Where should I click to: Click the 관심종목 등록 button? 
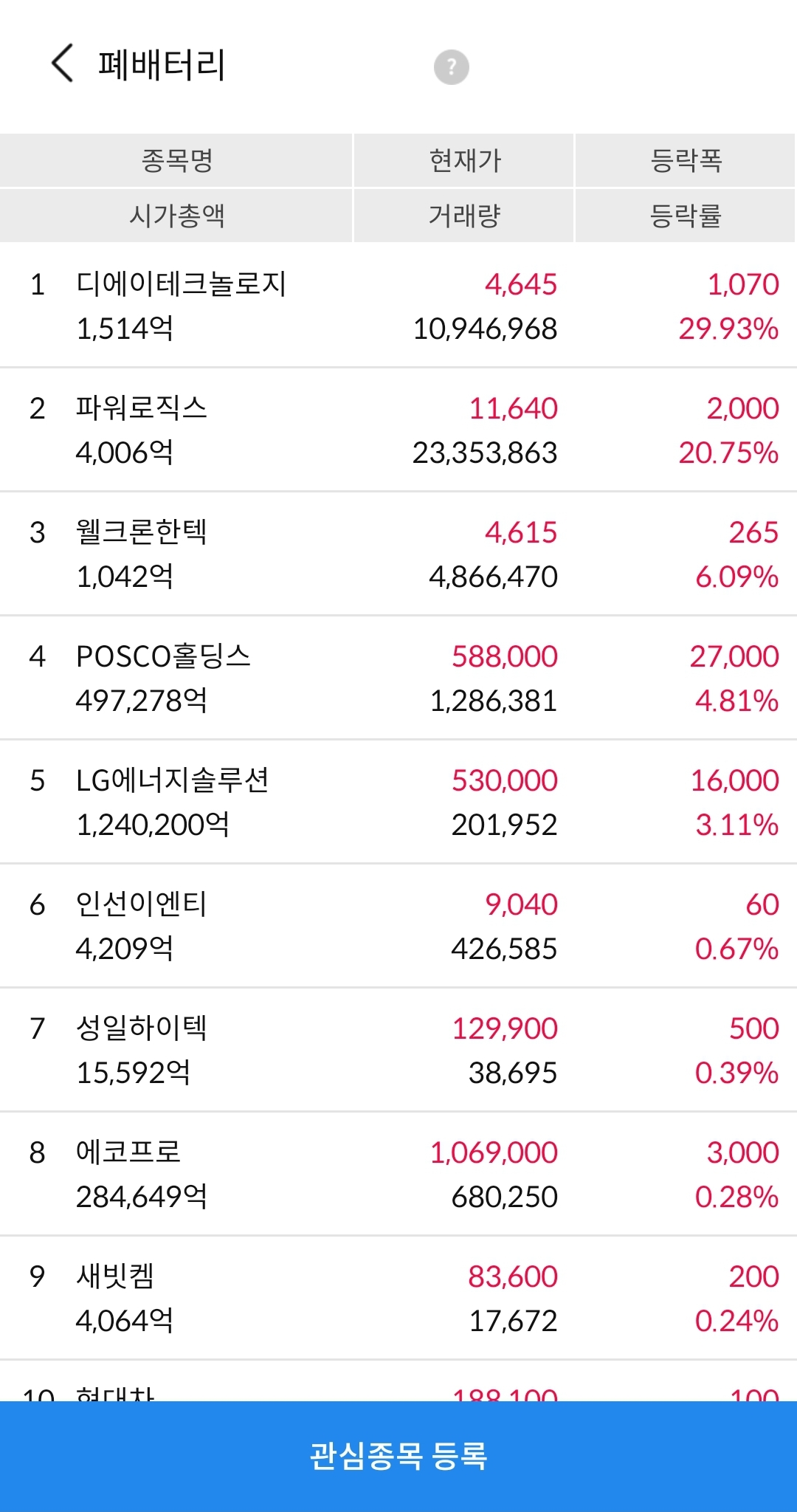pyautogui.click(x=398, y=1456)
